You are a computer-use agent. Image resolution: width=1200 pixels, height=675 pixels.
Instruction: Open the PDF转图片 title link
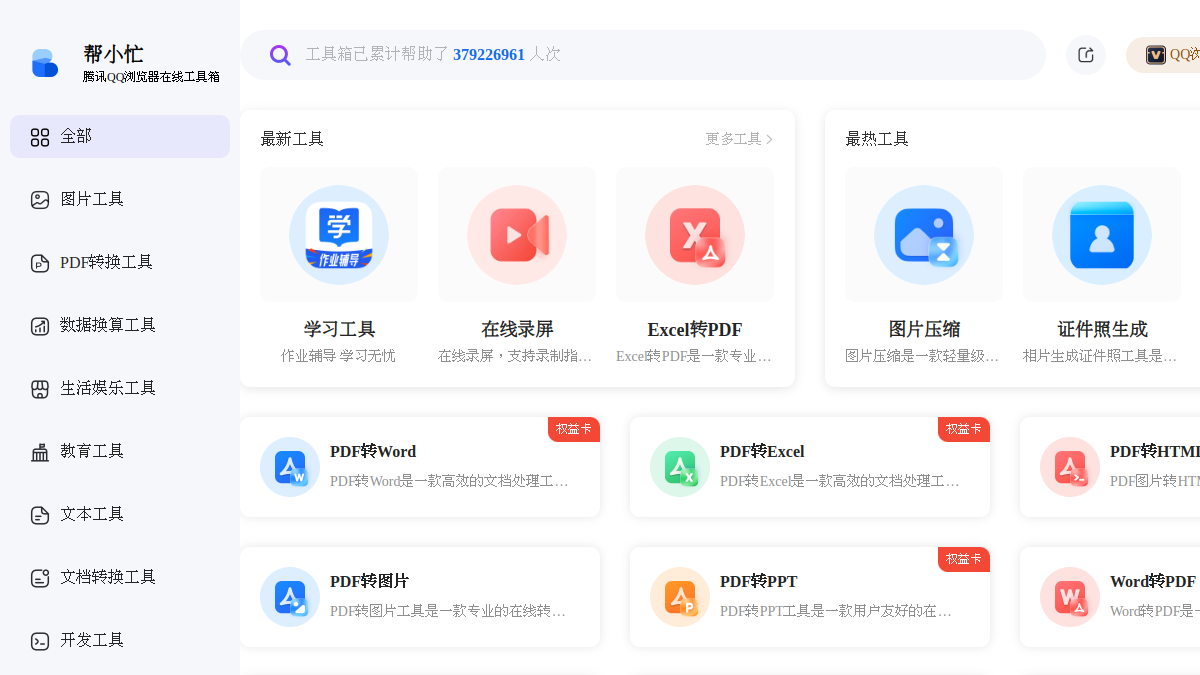(x=369, y=582)
